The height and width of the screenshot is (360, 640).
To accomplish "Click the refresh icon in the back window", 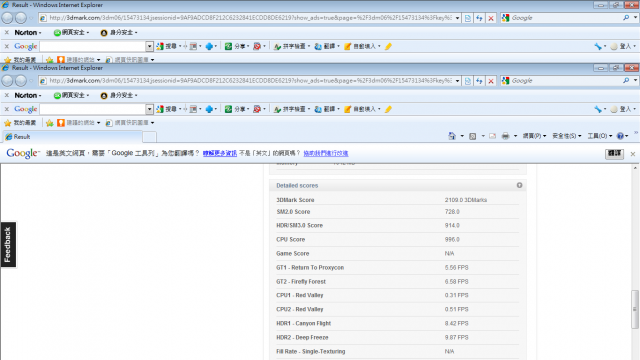I will pos(479,18).
